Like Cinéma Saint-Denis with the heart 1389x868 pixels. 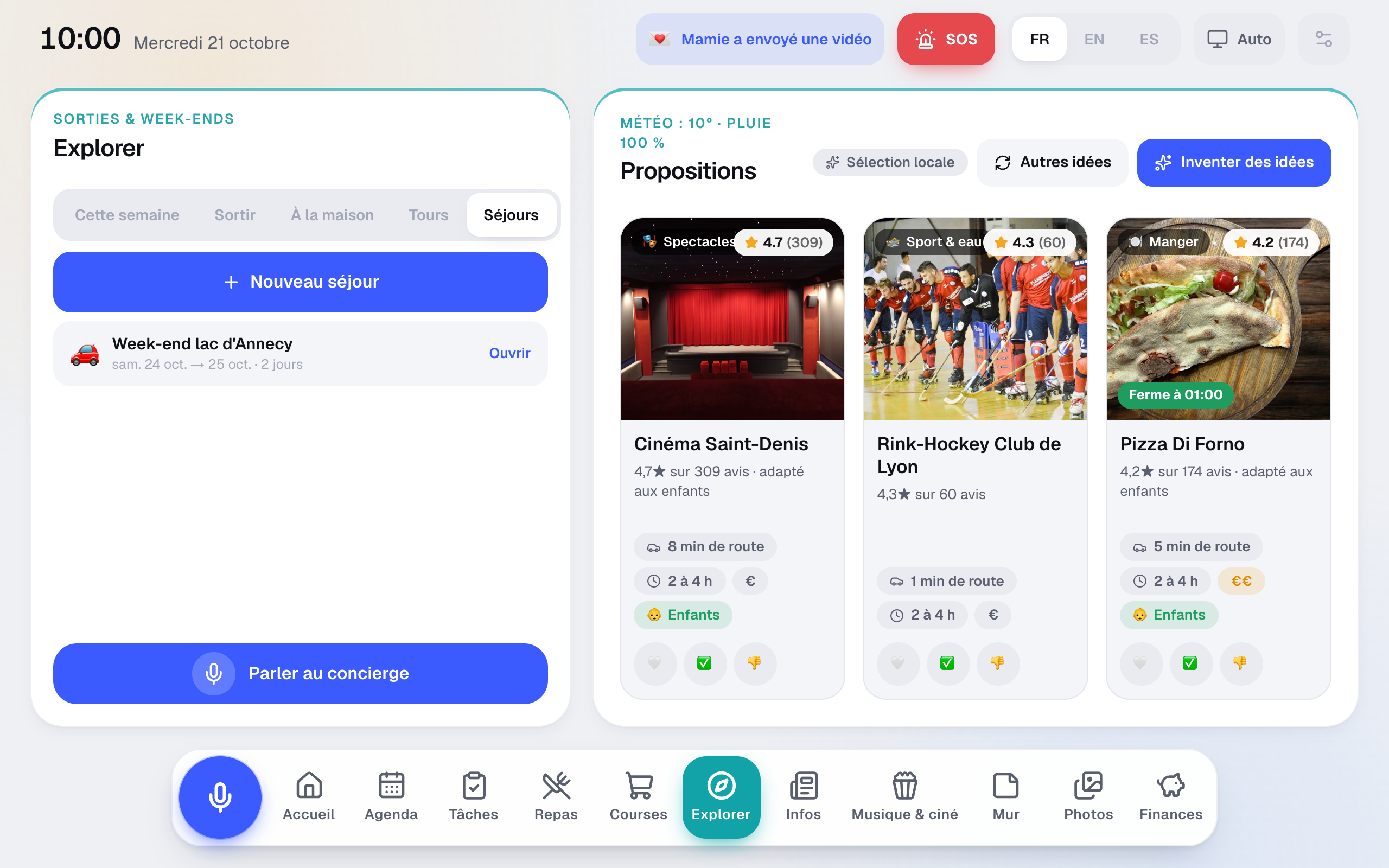pyautogui.click(x=655, y=663)
